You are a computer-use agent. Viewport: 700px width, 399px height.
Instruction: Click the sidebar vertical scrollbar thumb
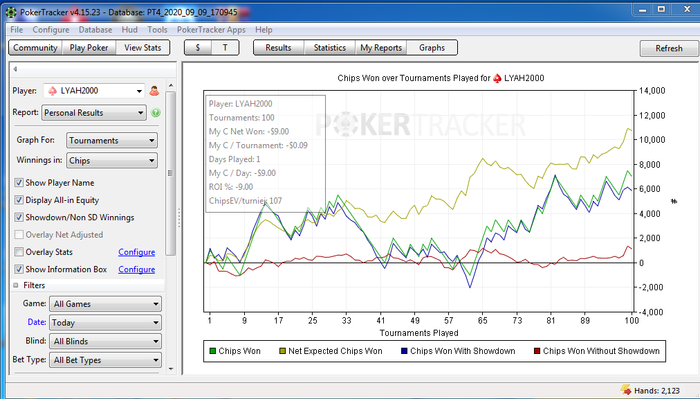[170, 173]
